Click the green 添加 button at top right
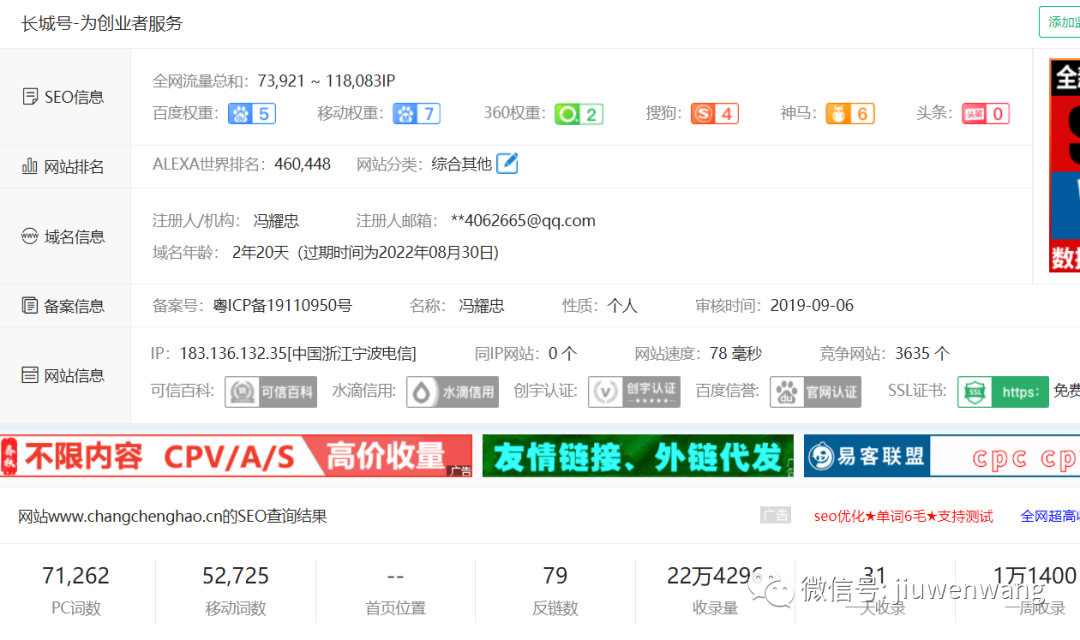Image resolution: width=1080 pixels, height=640 pixels. [x=1059, y=22]
